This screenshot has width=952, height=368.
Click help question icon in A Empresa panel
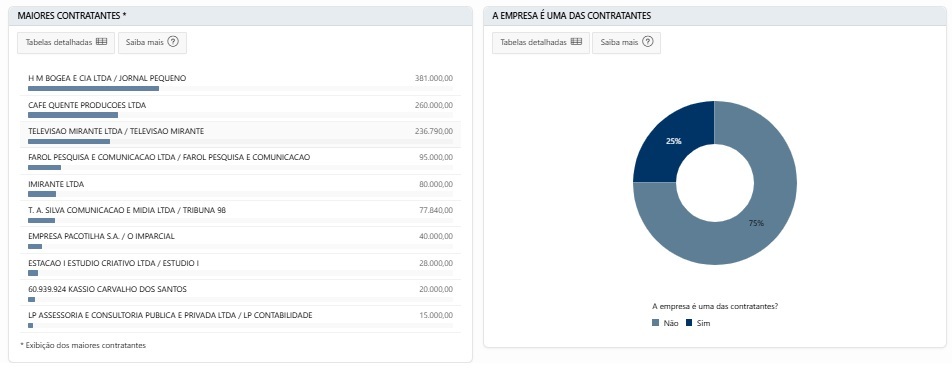pyautogui.click(x=648, y=43)
